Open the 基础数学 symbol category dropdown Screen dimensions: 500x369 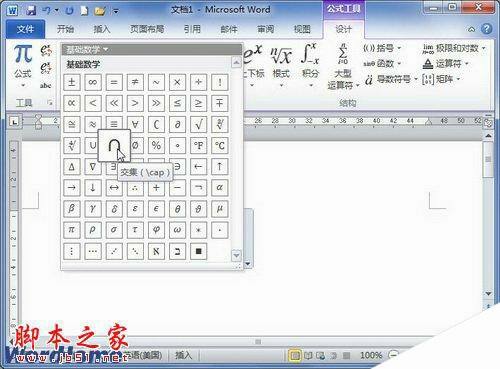[x=88, y=50]
